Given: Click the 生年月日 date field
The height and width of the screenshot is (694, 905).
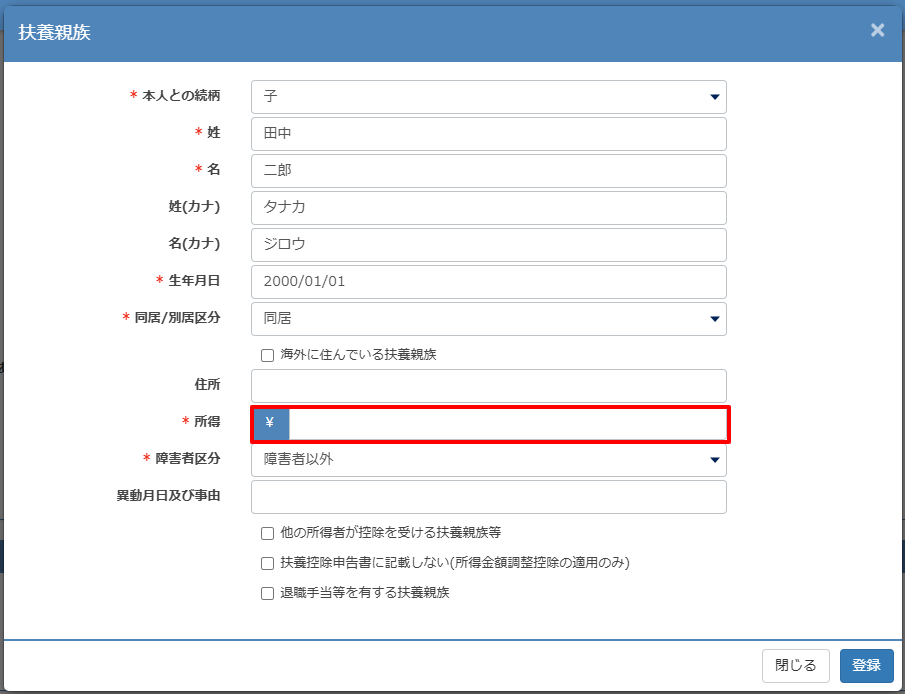Looking at the screenshot, I should 488,282.
